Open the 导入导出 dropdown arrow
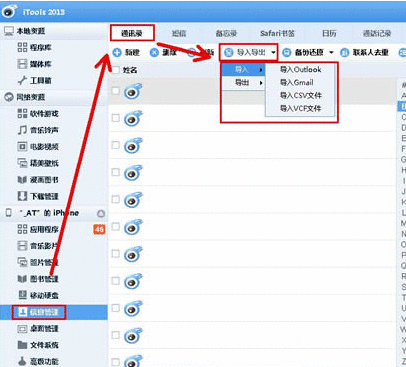Image resolution: width=406 pixels, height=367 pixels. point(273,53)
